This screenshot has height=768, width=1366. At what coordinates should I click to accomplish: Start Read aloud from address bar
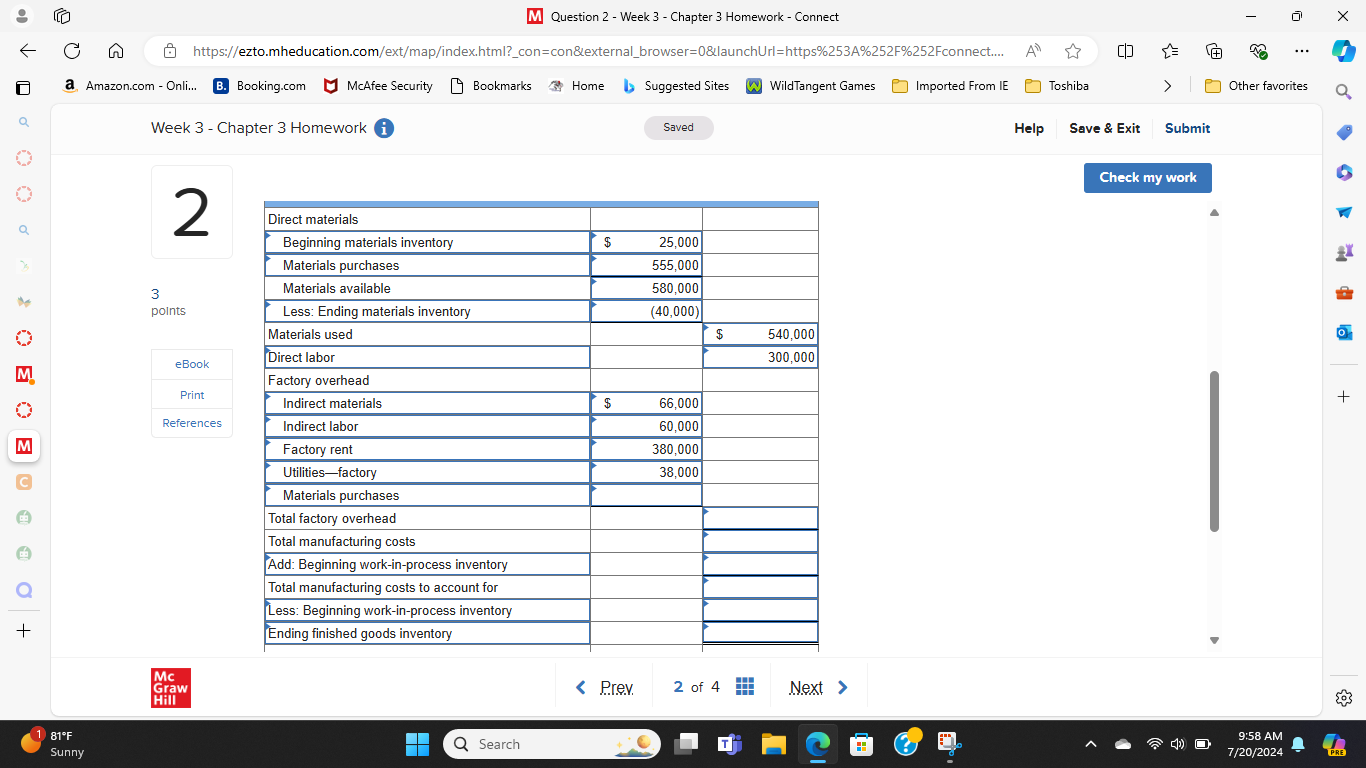coord(1033,51)
